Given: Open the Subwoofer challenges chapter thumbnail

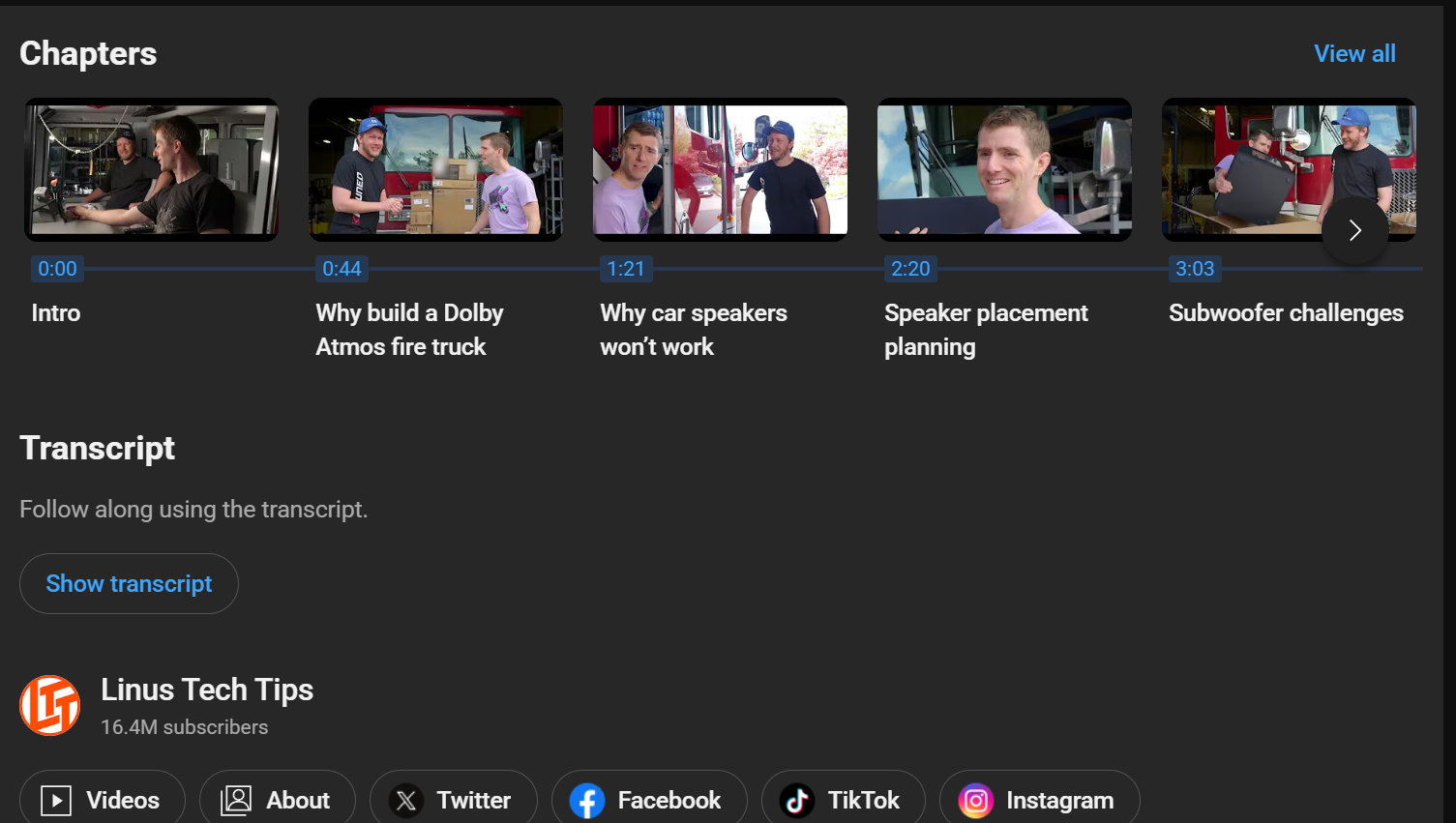Looking at the screenshot, I should click(x=1289, y=169).
